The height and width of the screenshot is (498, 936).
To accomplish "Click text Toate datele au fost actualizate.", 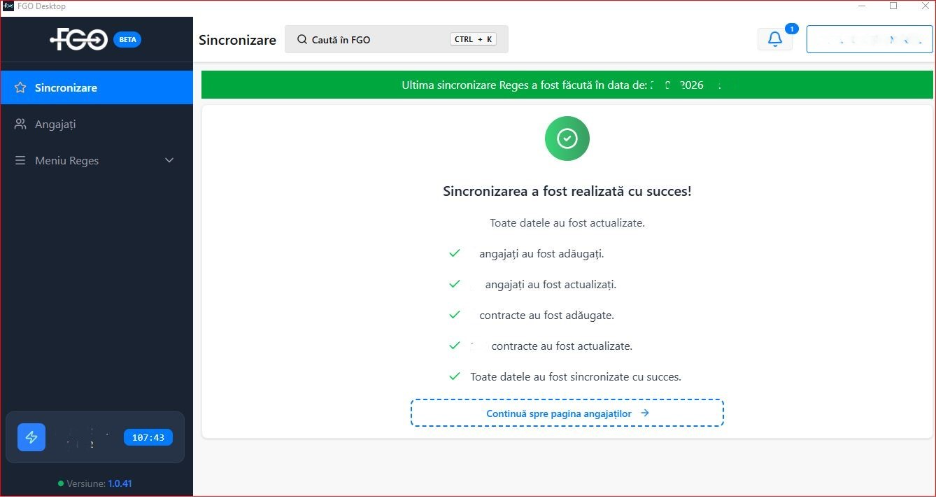I will click(x=567, y=223).
